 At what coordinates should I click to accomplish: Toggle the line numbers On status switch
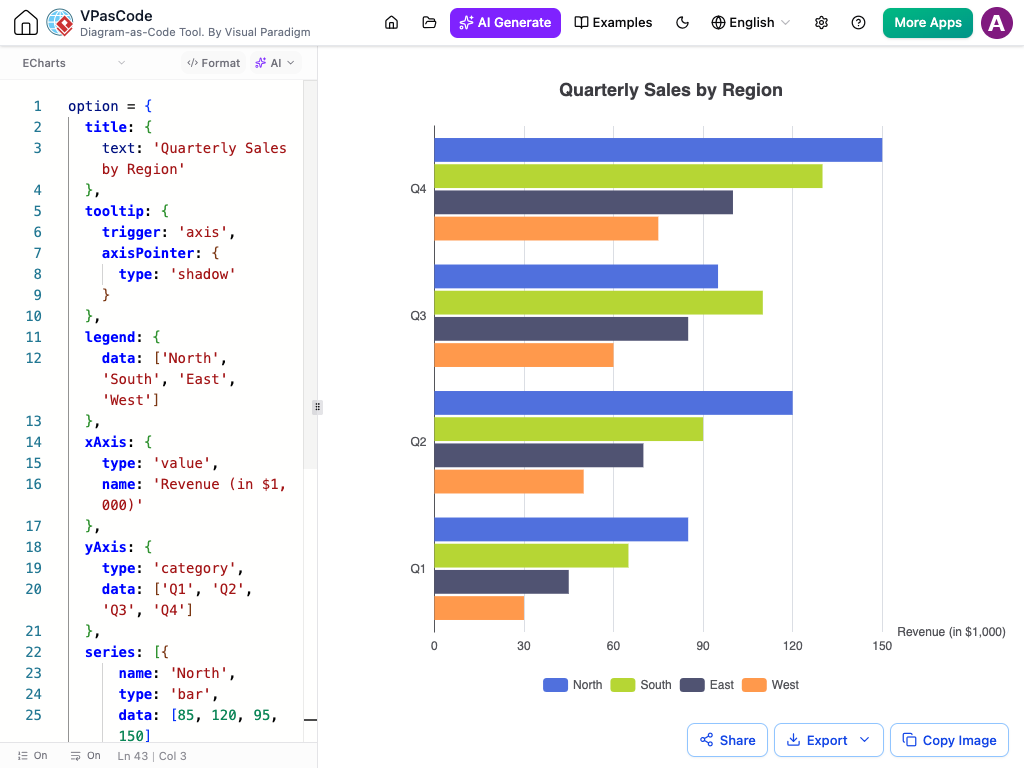pos(32,756)
